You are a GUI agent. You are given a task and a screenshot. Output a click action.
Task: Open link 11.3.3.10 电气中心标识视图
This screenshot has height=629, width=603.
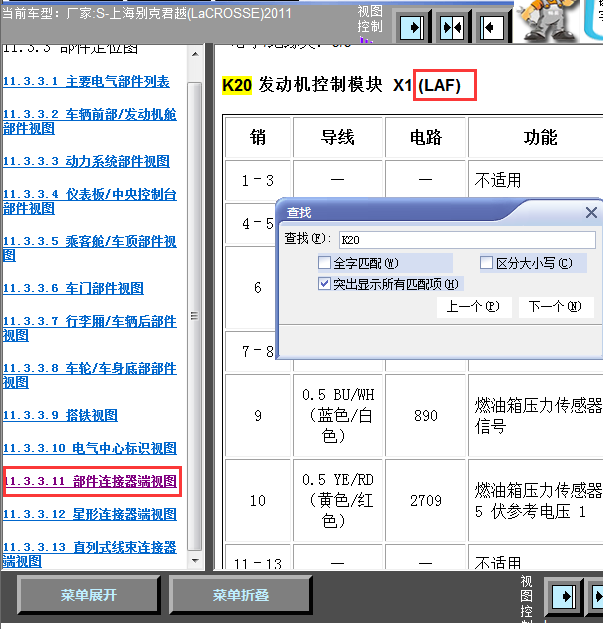coord(89,448)
